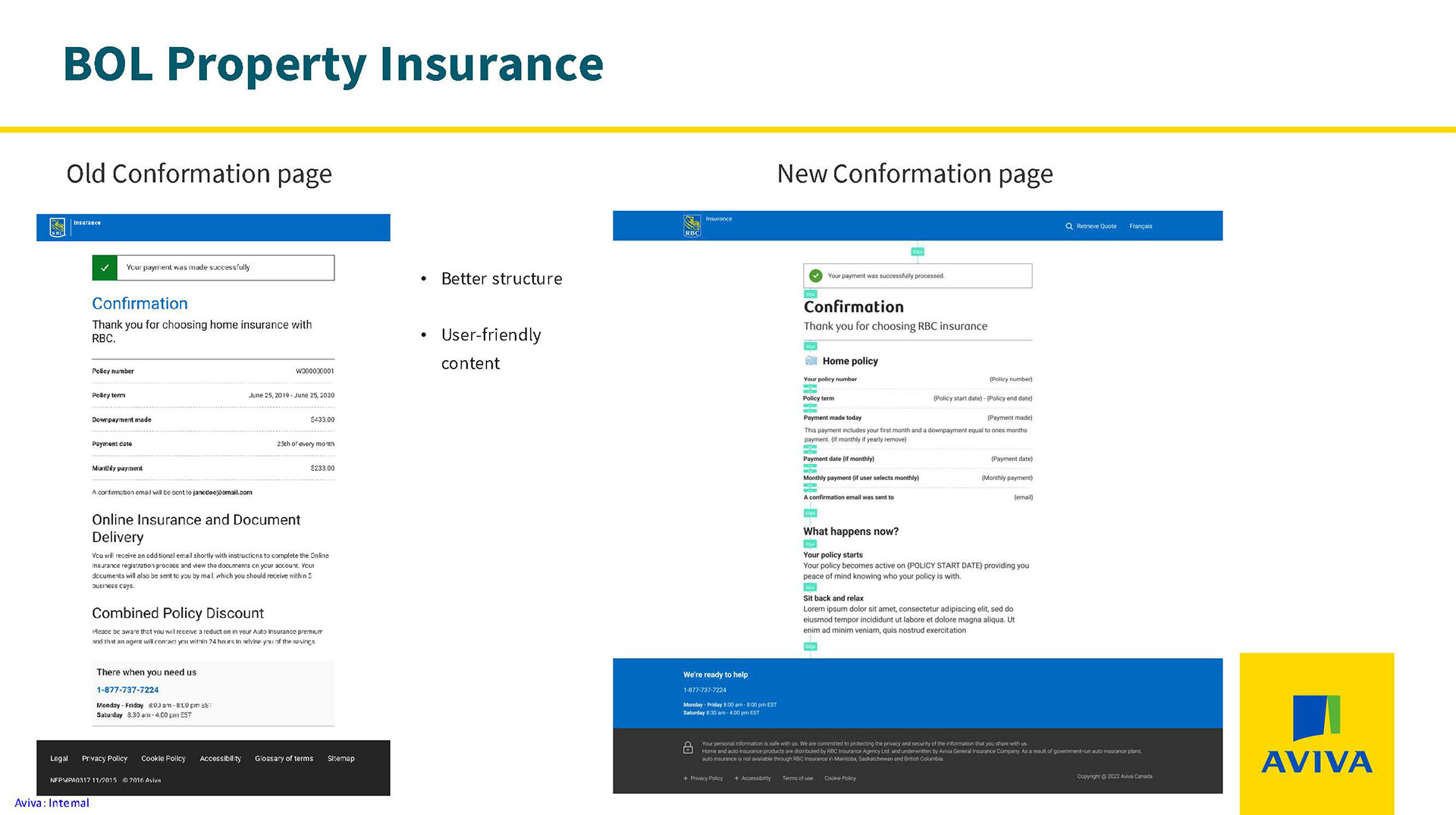Image resolution: width=1456 pixels, height=815 pixels.
Task: Click Your payment was made successfully banner
Action: tap(213, 268)
